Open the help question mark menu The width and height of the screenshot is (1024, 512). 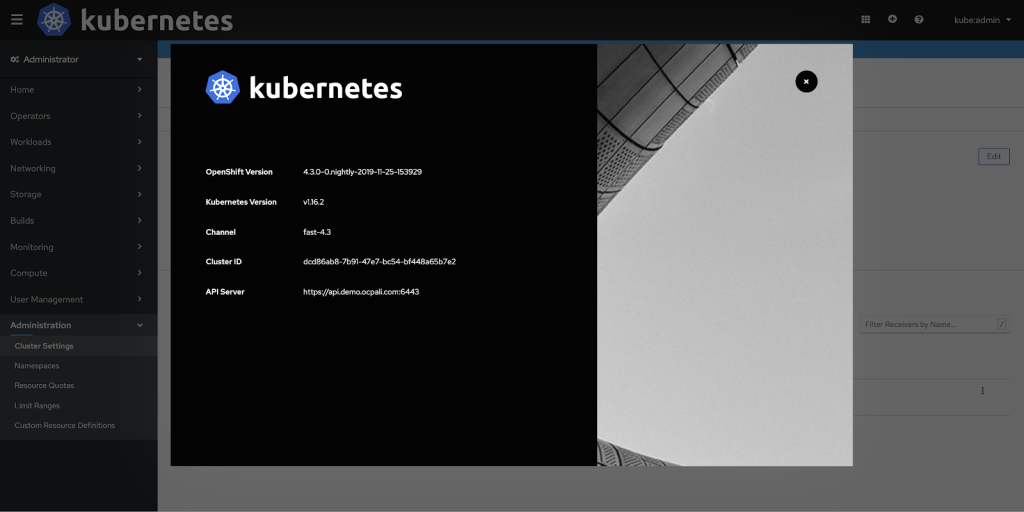coord(919,20)
